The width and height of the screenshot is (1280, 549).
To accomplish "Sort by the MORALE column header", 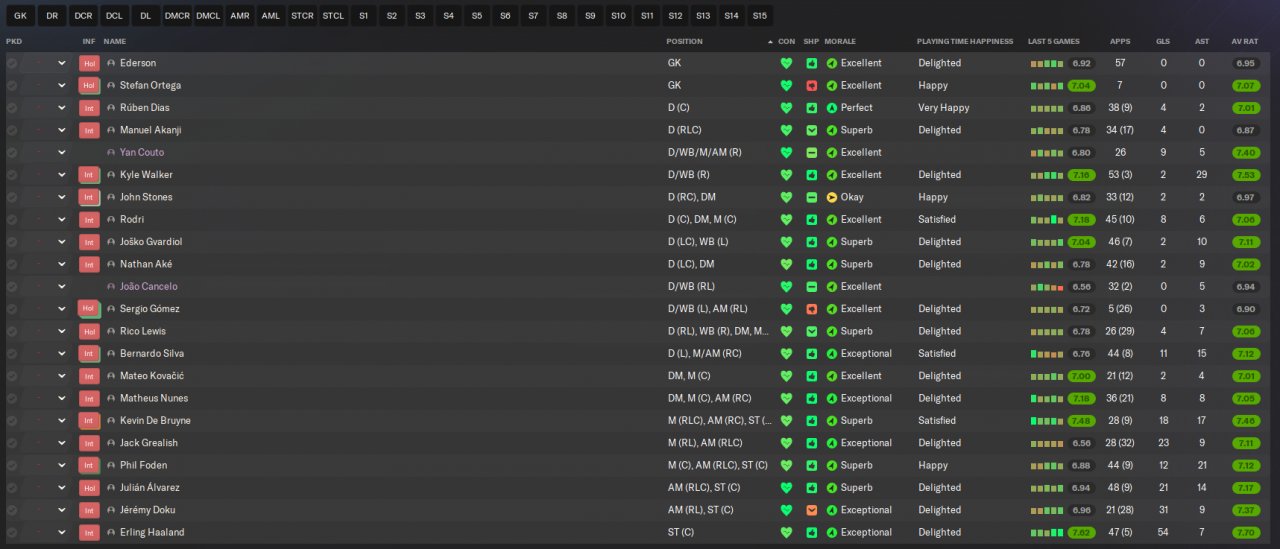I will (x=842, y=42).
